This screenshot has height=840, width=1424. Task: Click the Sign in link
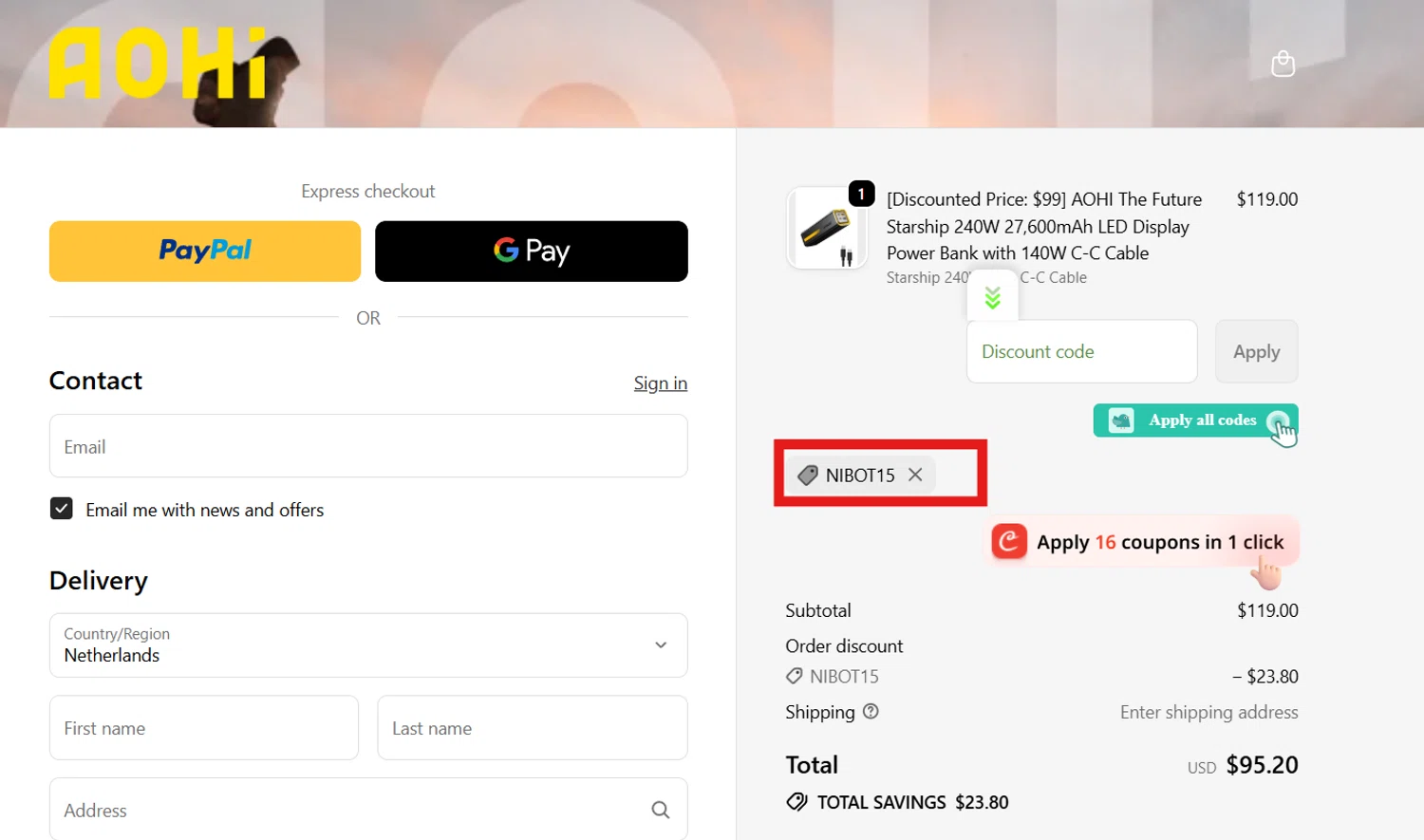click(x=661, y=383)
